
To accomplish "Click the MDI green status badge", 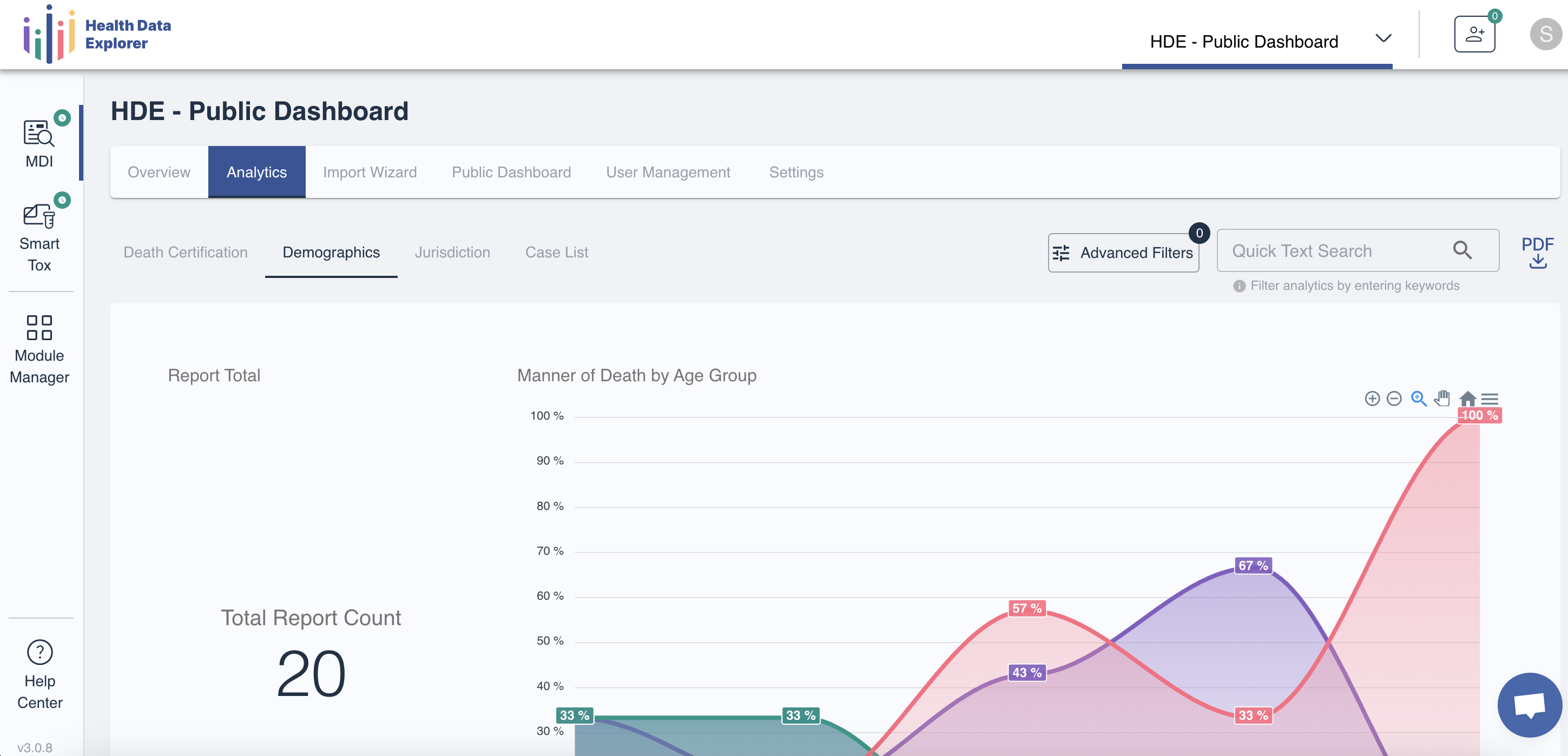I will click(62, 117).
